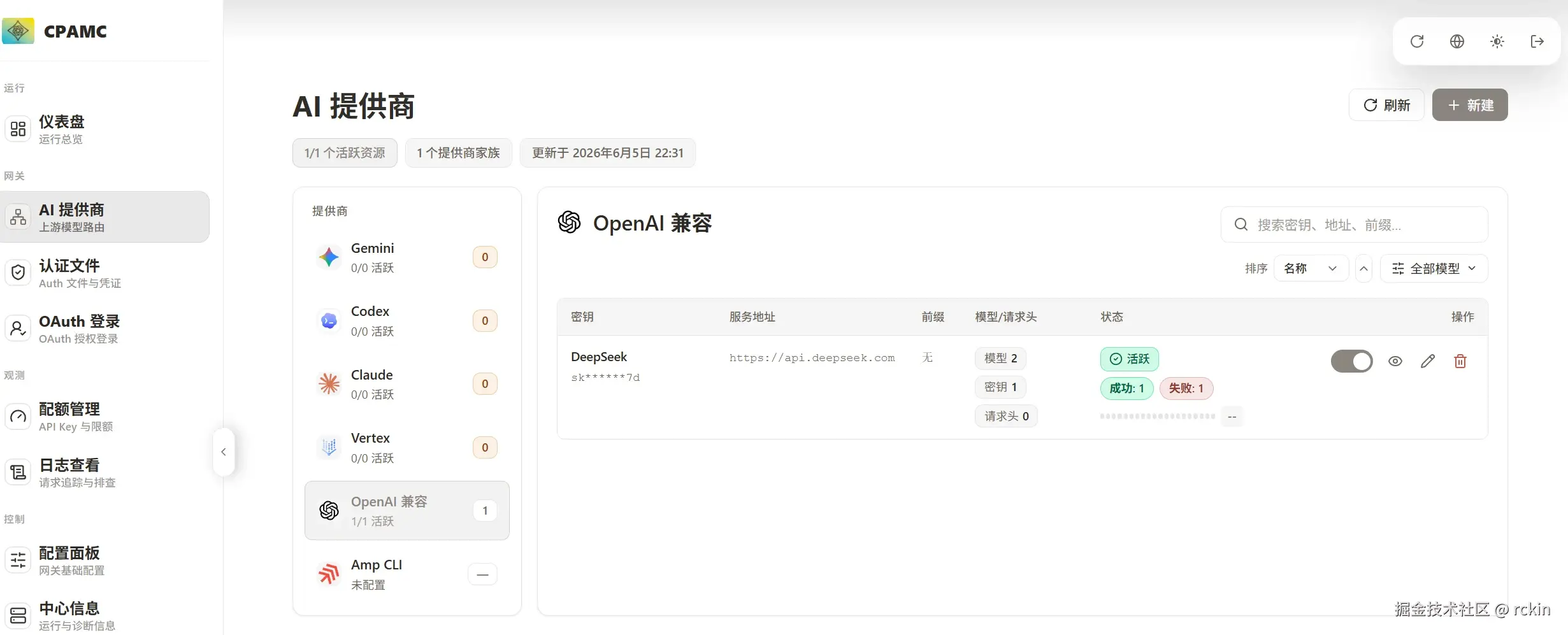Select the Codex provider

407,320
